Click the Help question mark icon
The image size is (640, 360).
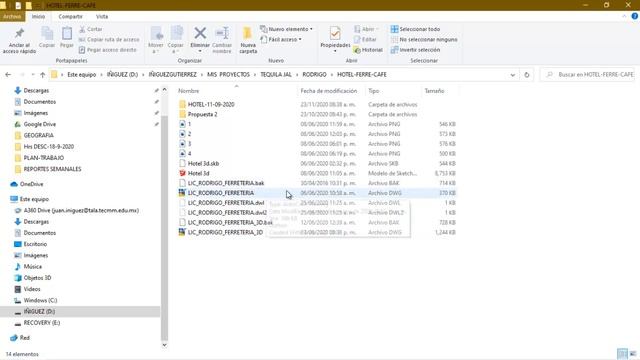click(x=635, y=16)
